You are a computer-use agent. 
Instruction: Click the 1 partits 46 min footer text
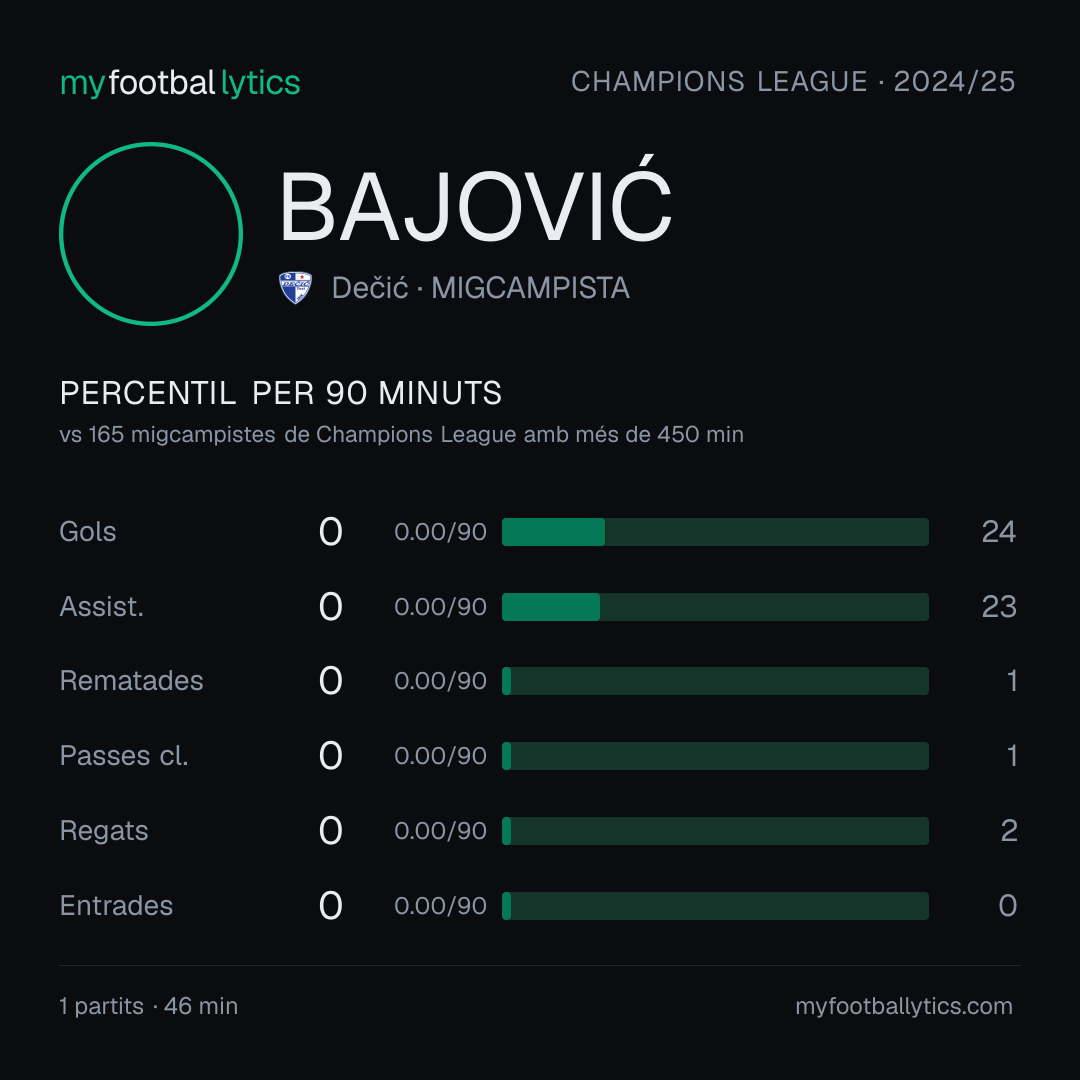(x=149, y=1006)
